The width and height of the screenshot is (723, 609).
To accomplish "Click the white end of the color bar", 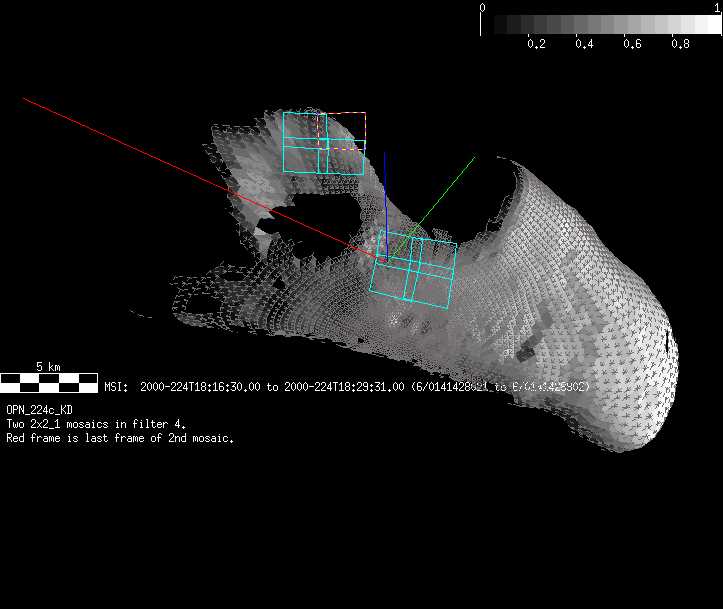I will pos(710,24).
